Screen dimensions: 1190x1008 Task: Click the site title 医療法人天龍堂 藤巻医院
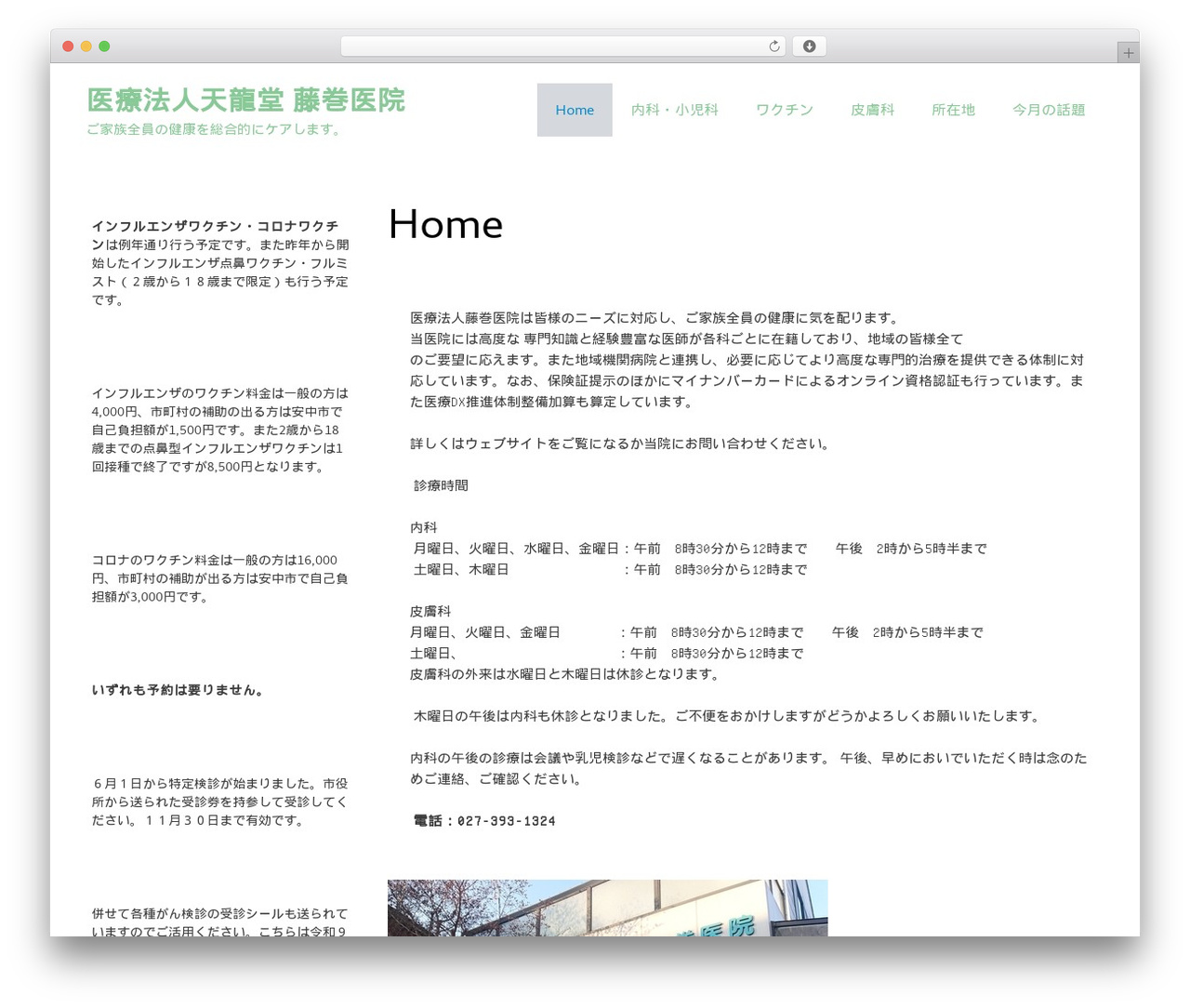(246, 100)
